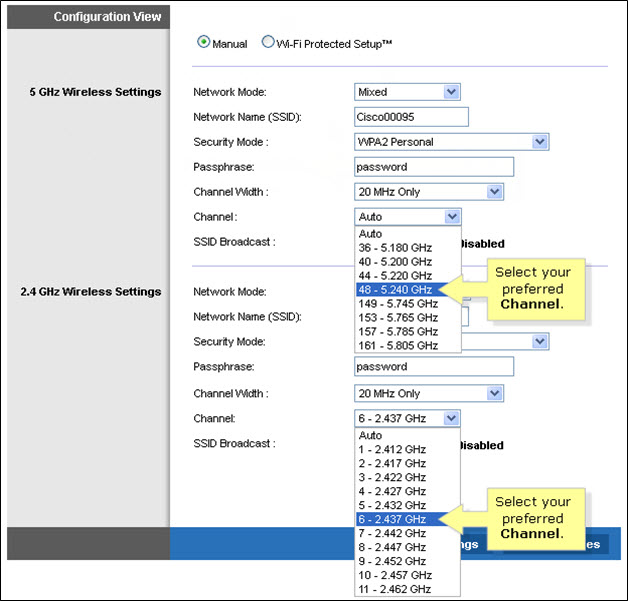
Task: Click the 2.4 GHz Passphrase input field
Action: pos(433,367)
